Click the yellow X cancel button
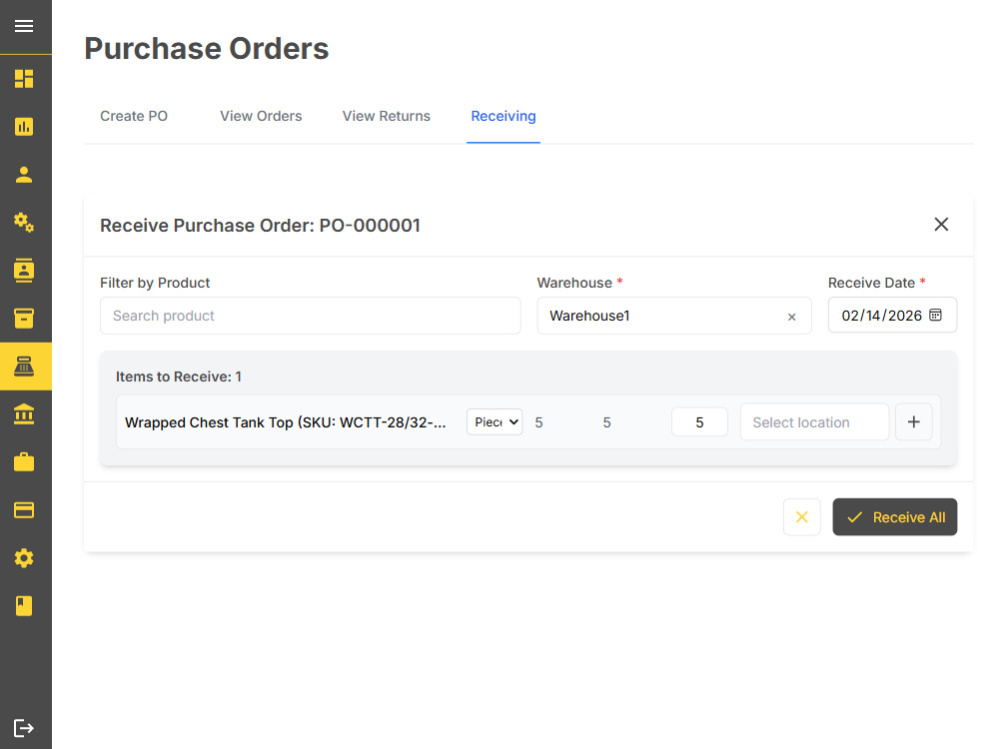1000x749 pixels. point(802,517)
